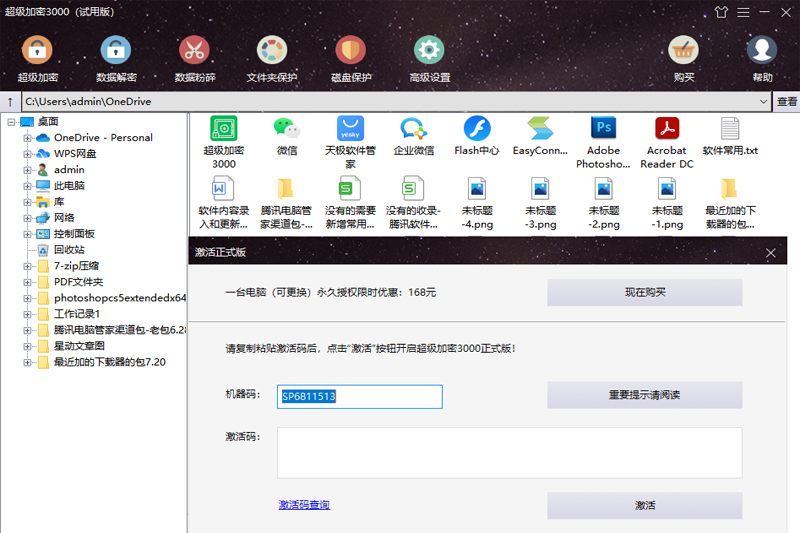Expand the WPS网盘 tree node

[28, 154]
